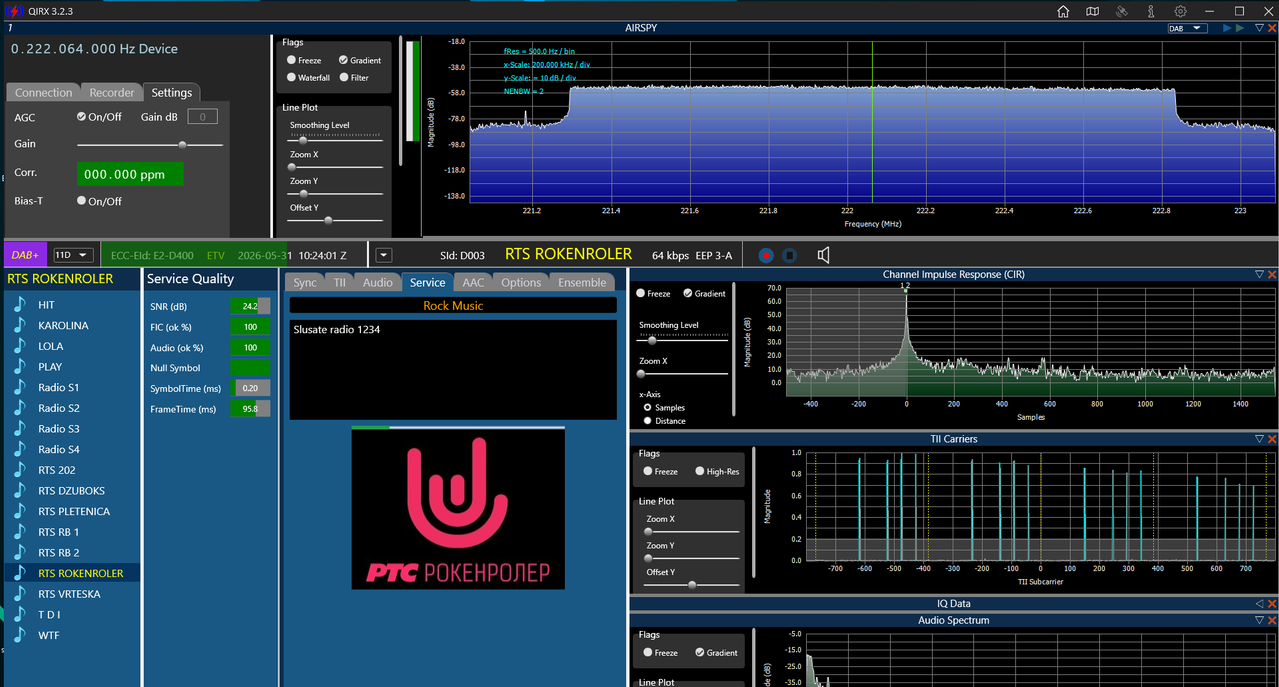The width and height of the screenshot is (1279, 687).
Task: Collapse the AIRSPY spectrum panel triangle
Action: (1259, 28)
